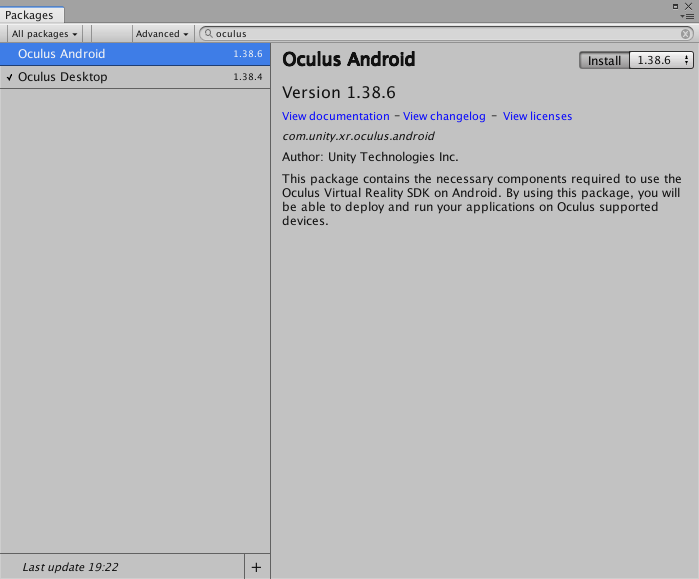Maximize the Packages panel
The image size is (699, 579).
point(675,6)
